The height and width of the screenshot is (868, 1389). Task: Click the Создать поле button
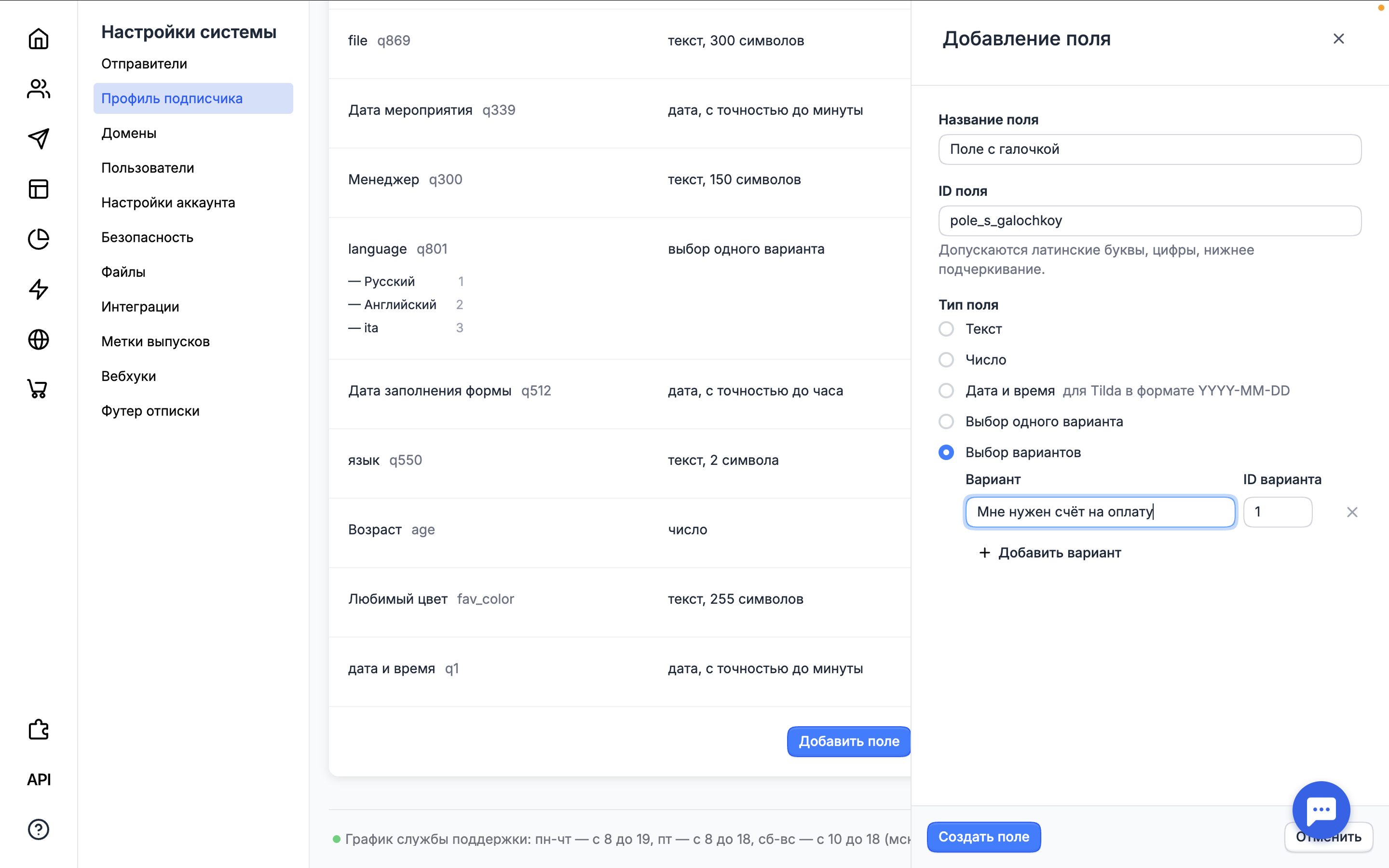tap(984, 837)
